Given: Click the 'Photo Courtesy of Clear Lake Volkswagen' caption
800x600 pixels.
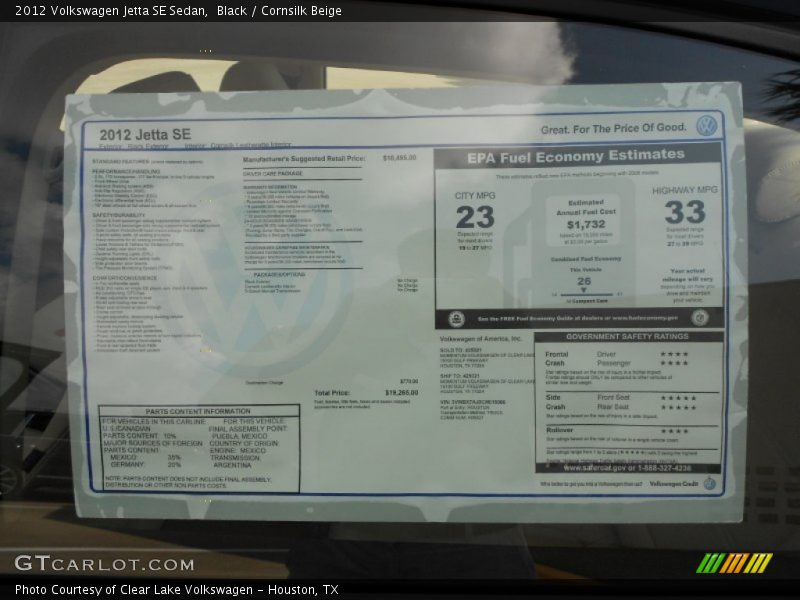Looking at the screenshot, I should click(x=134, y=590).
